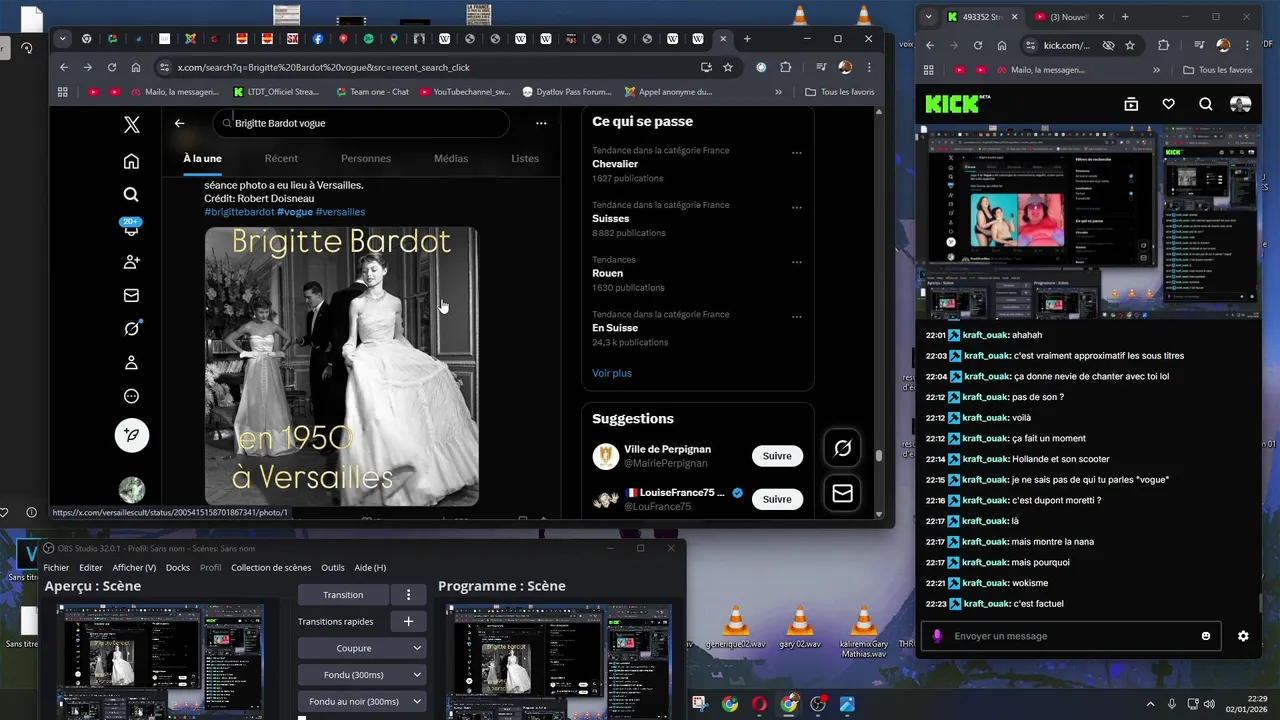1280x720 pixels.
Task: Open floating Grok button on X
Action: (842, 449)
